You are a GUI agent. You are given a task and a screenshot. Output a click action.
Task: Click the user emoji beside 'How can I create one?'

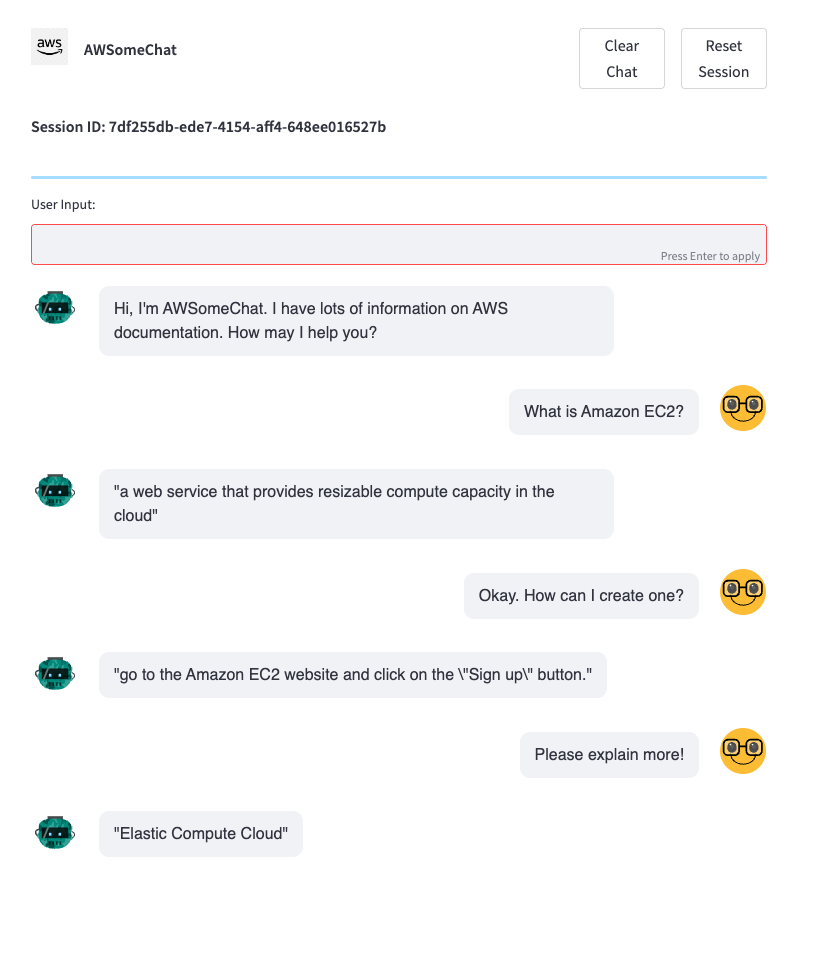pos(742,592)
